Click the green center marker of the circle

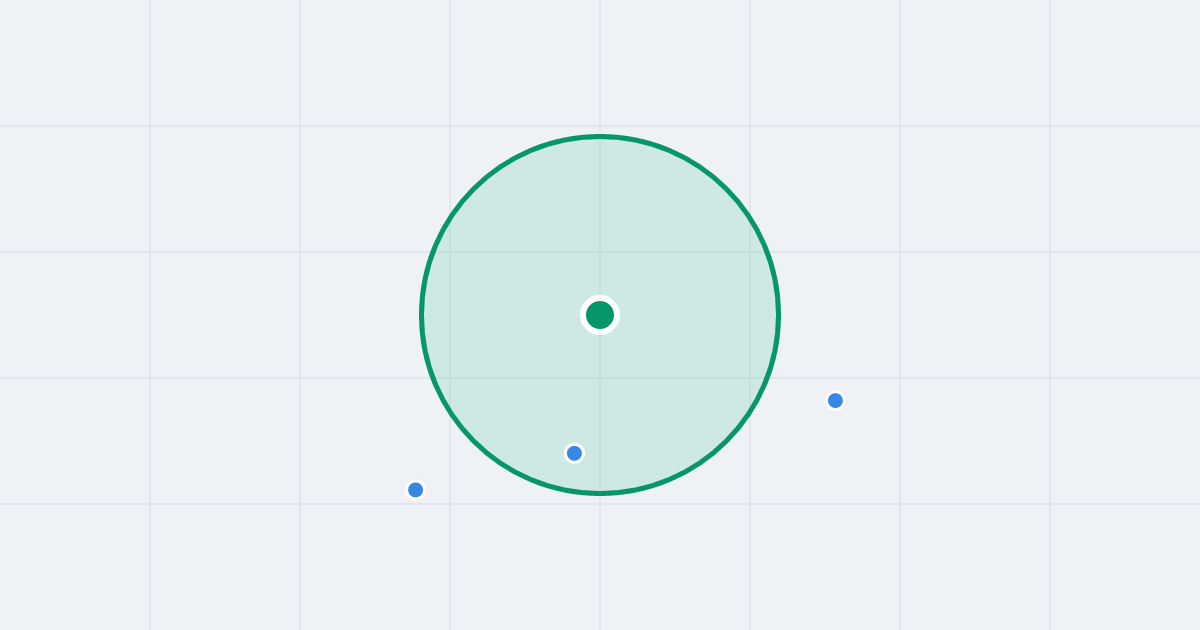600,315
